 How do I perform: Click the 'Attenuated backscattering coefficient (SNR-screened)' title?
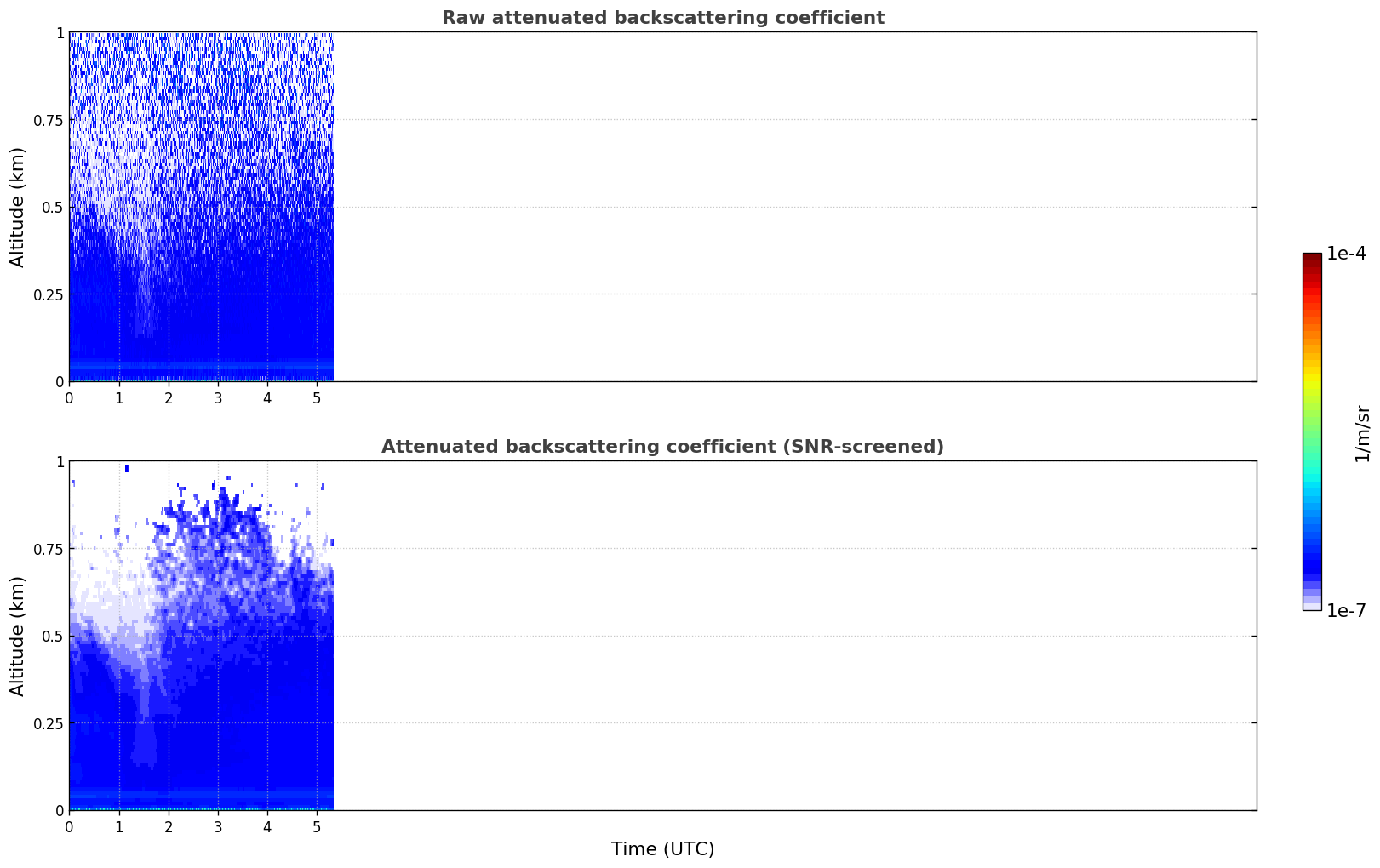pos(662,447)
